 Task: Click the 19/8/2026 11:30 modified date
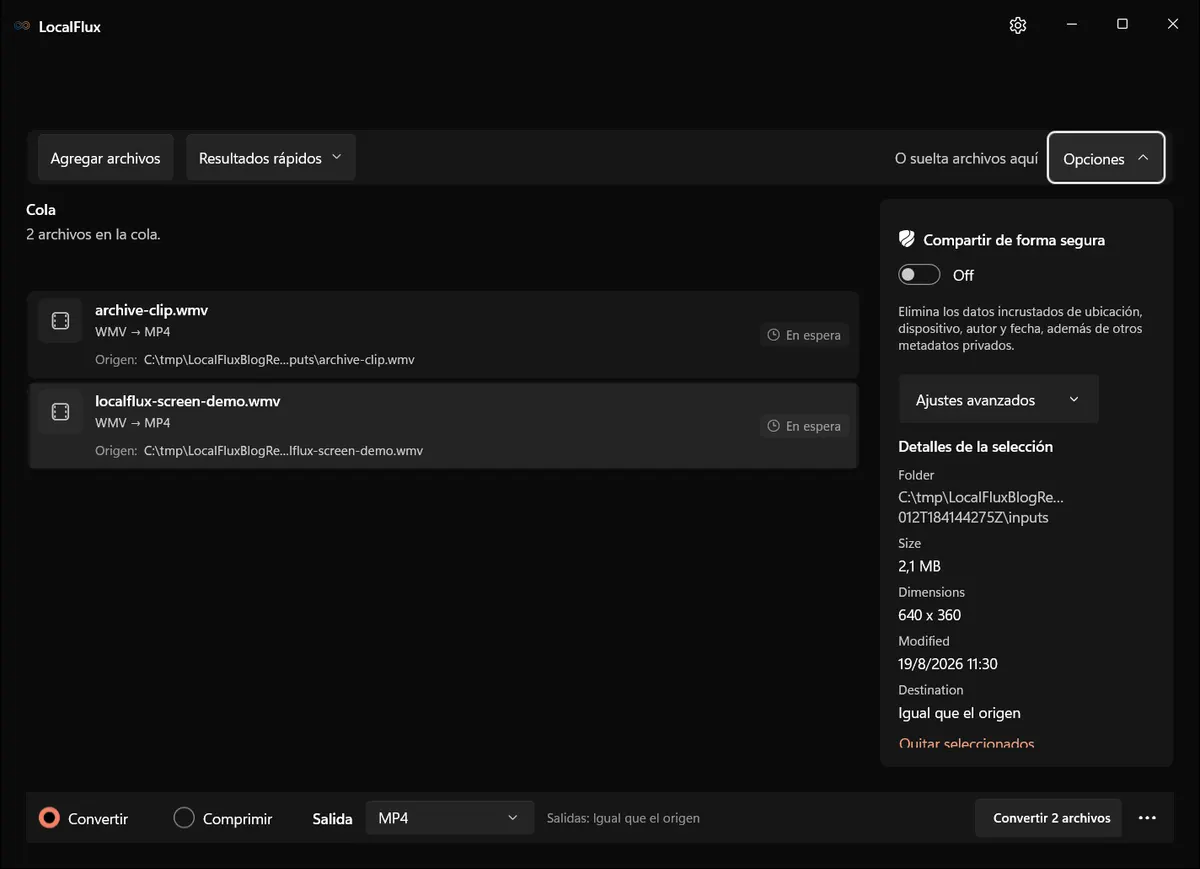[948, 664]
